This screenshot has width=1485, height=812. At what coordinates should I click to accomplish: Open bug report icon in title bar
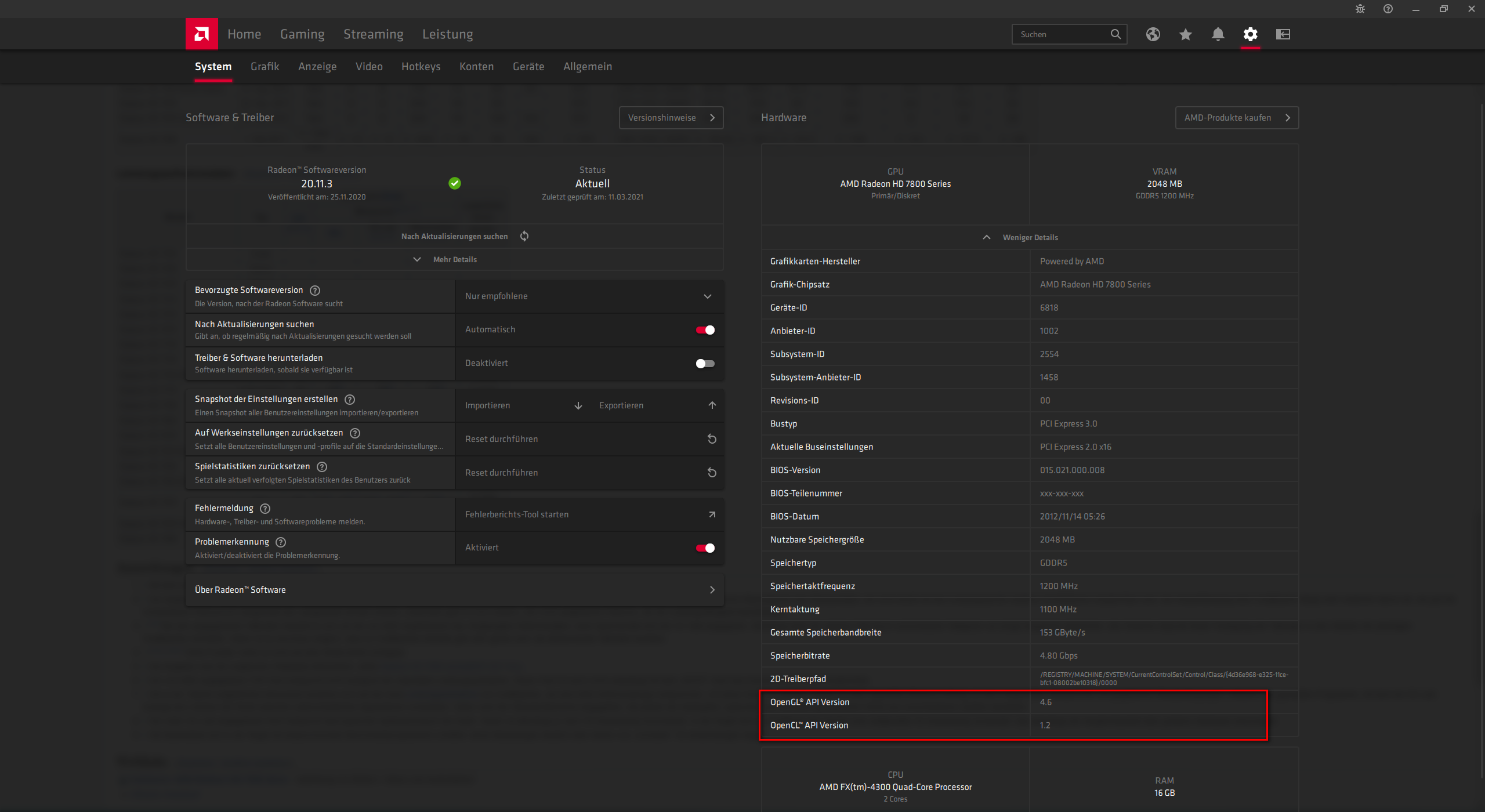1360,9
